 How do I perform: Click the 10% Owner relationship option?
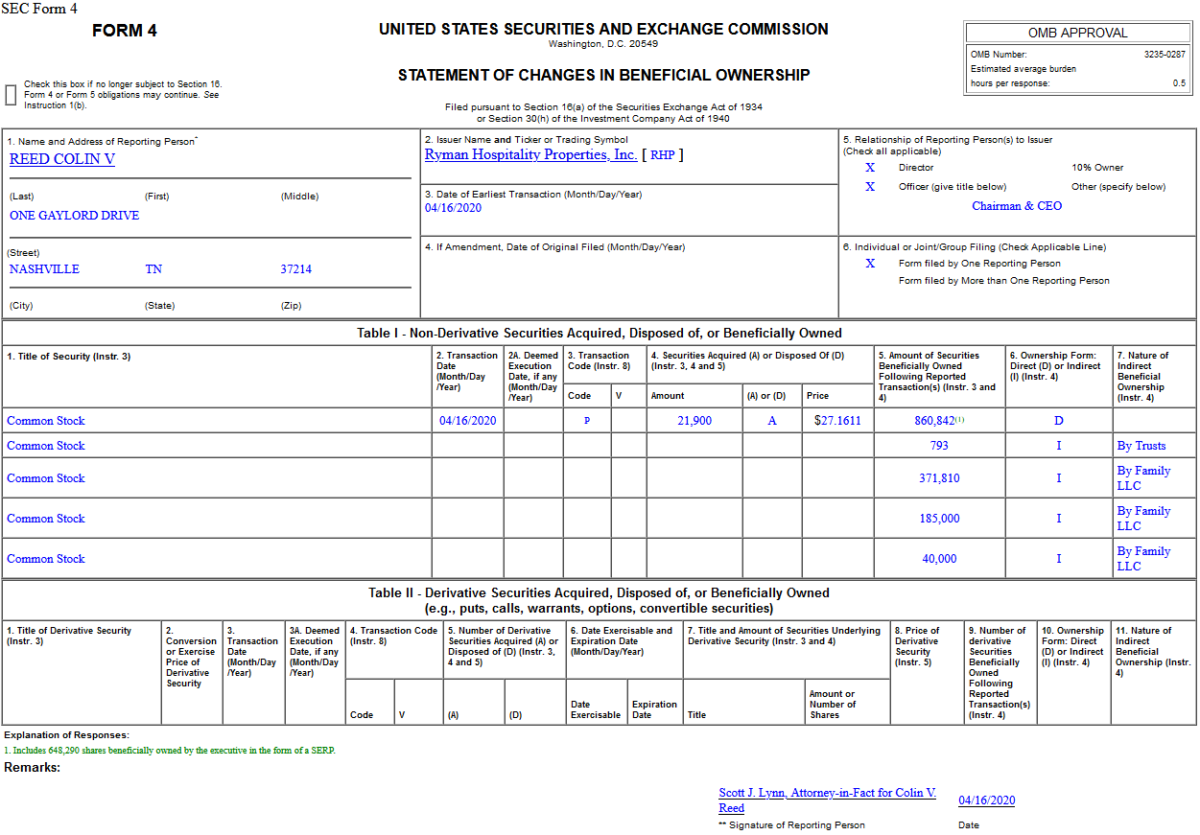coord(1097,168)
